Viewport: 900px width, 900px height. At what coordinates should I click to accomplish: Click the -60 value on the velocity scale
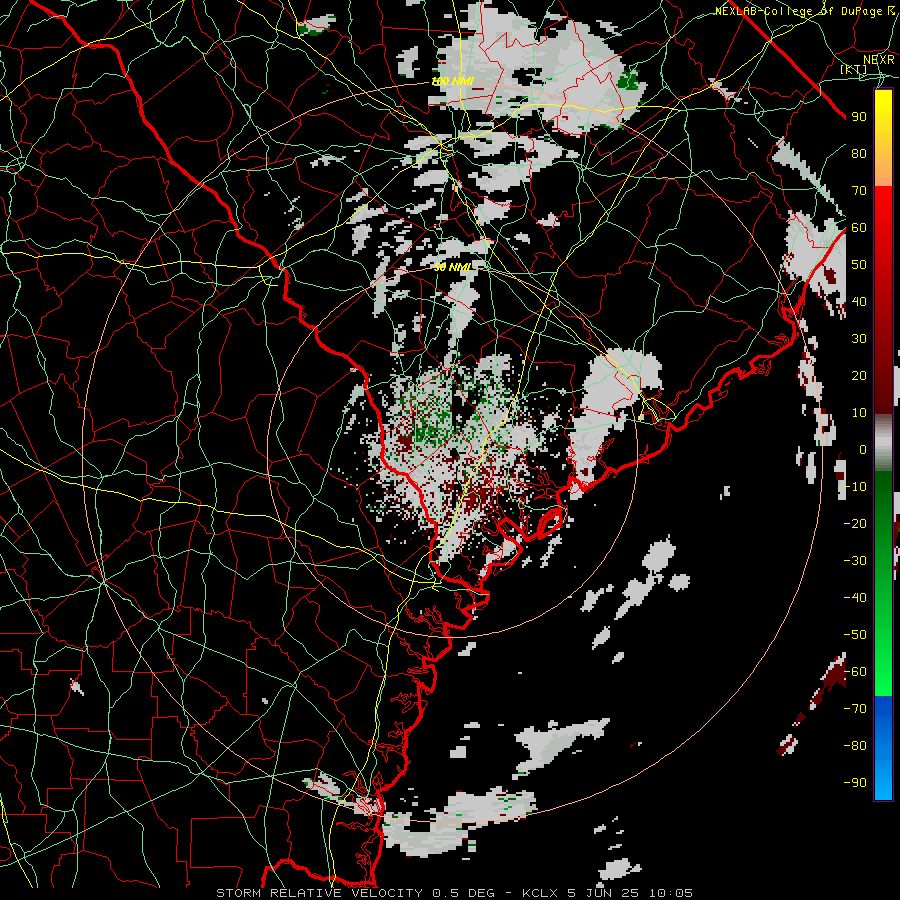pyautogui.click(x=855, y=672)
